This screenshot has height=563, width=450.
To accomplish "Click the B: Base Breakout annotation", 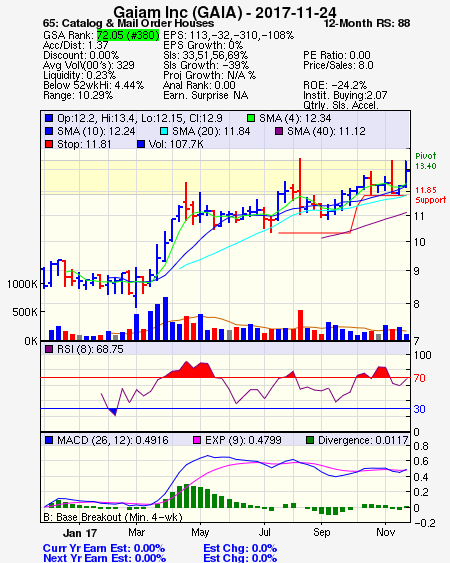I will click(x=113, y=517).
